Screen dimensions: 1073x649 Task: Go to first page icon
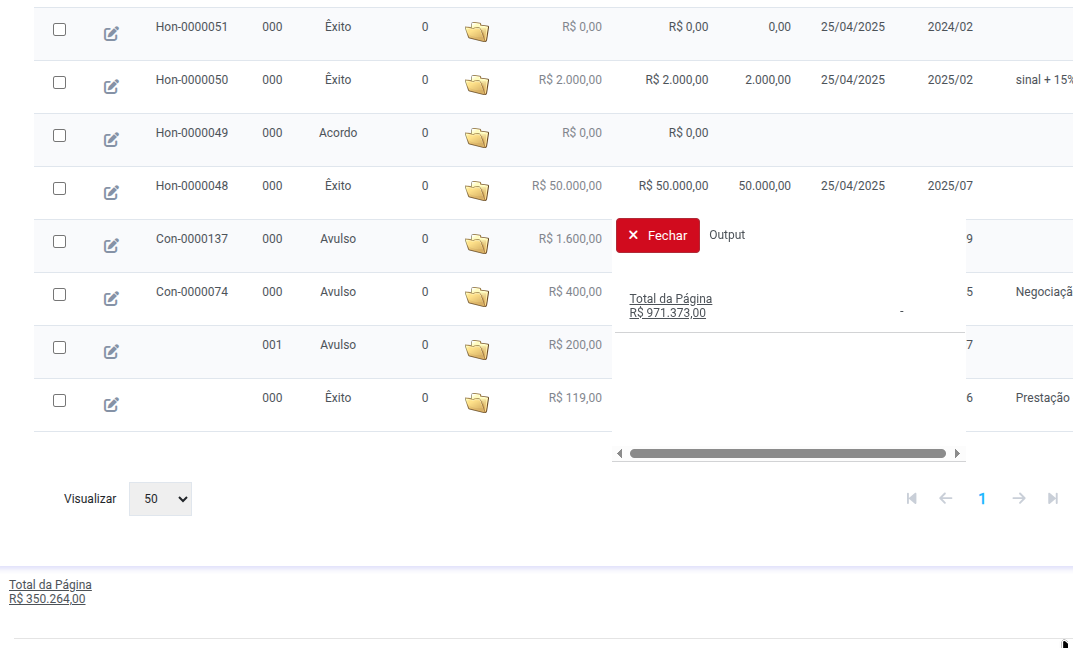pyautogui.click(x=912, y=498)
